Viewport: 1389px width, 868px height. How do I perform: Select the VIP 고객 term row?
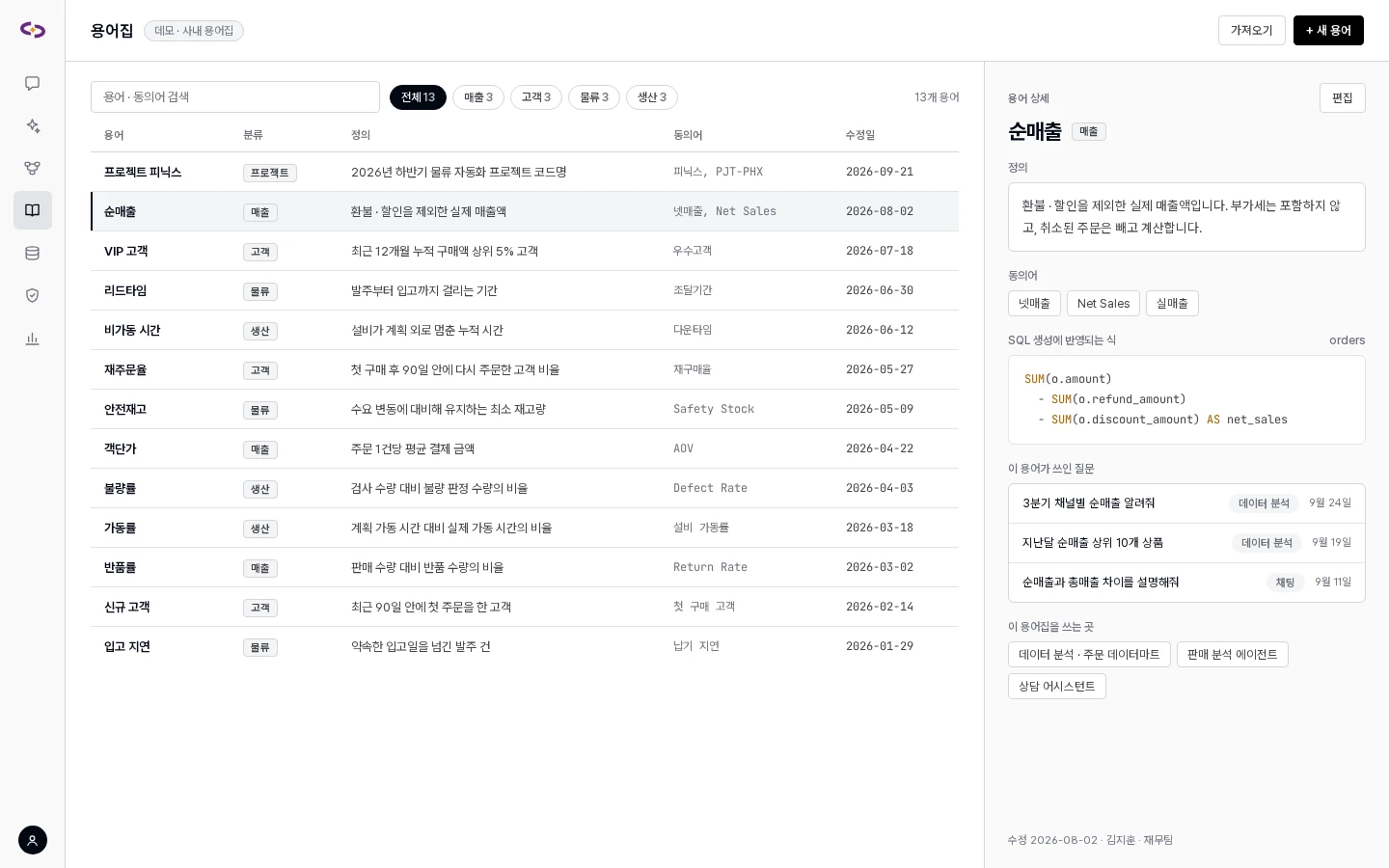point(525,251)
